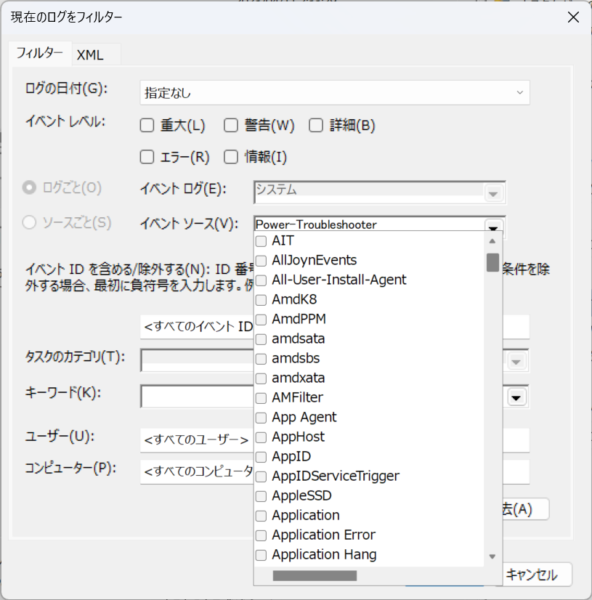Click the horizontal scrollbar thumb of list
Screen dimensions: 592x600
315,576
